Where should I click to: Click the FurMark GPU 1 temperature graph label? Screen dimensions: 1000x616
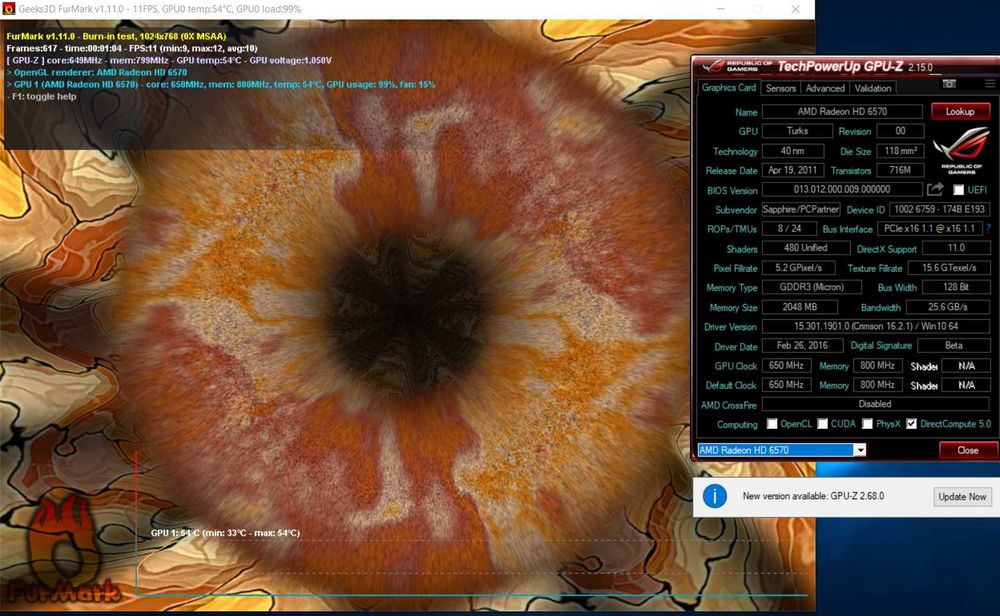(x=225, y=532)
